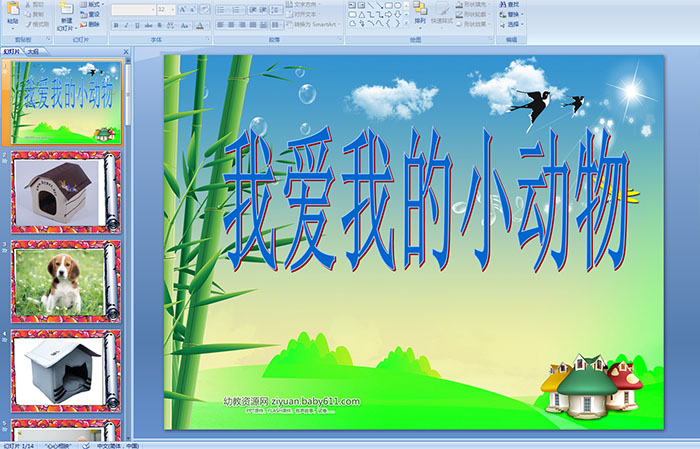Switch to the Outline (大纲) tab
Viewport: 700px width, 449px height.
[x=33, y=51]
